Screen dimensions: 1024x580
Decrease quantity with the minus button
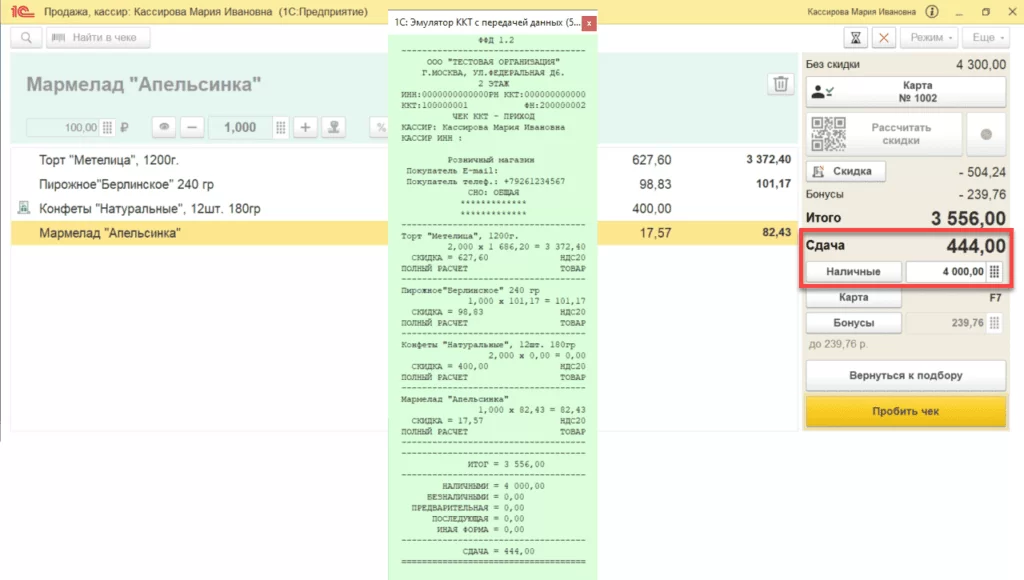tap(193, 128)
